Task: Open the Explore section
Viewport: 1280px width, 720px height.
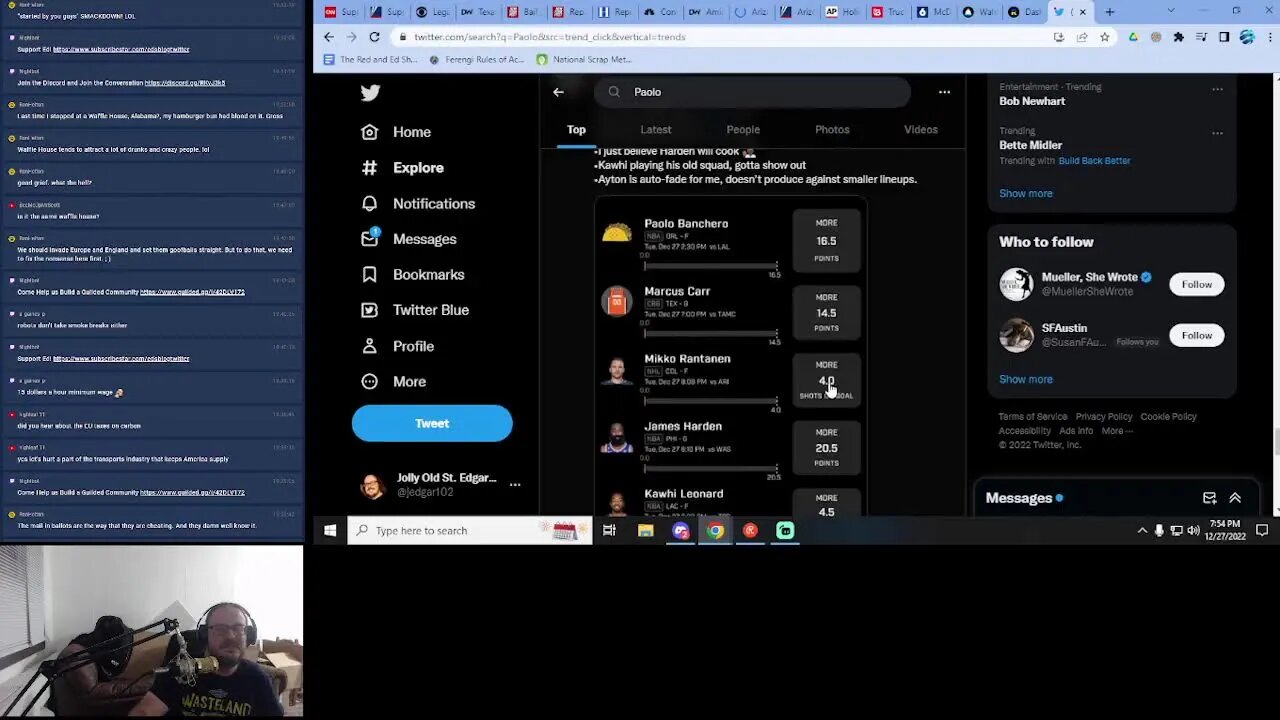Action: point(402,168)
